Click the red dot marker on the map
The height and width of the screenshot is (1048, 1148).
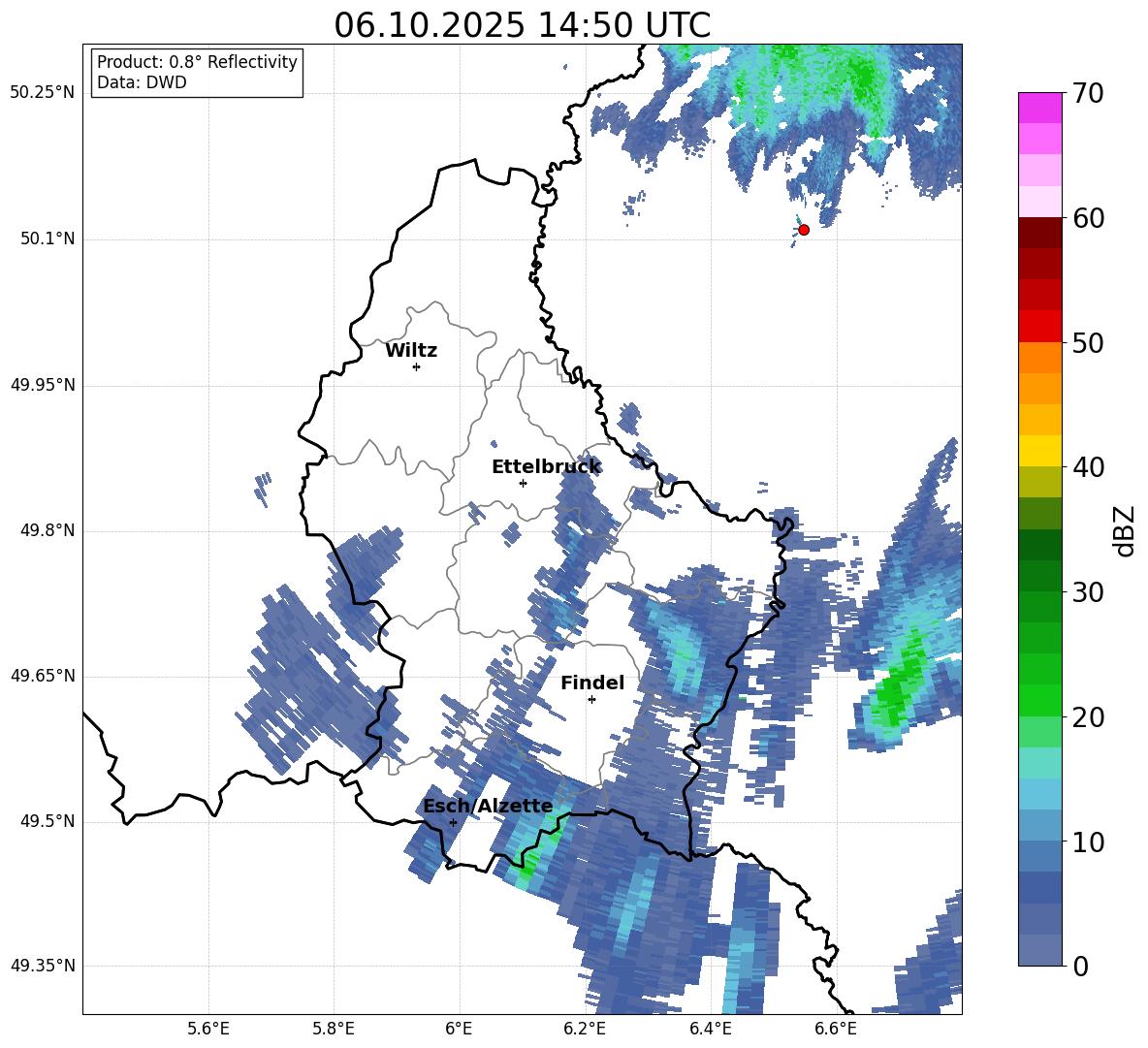point(804,230)
